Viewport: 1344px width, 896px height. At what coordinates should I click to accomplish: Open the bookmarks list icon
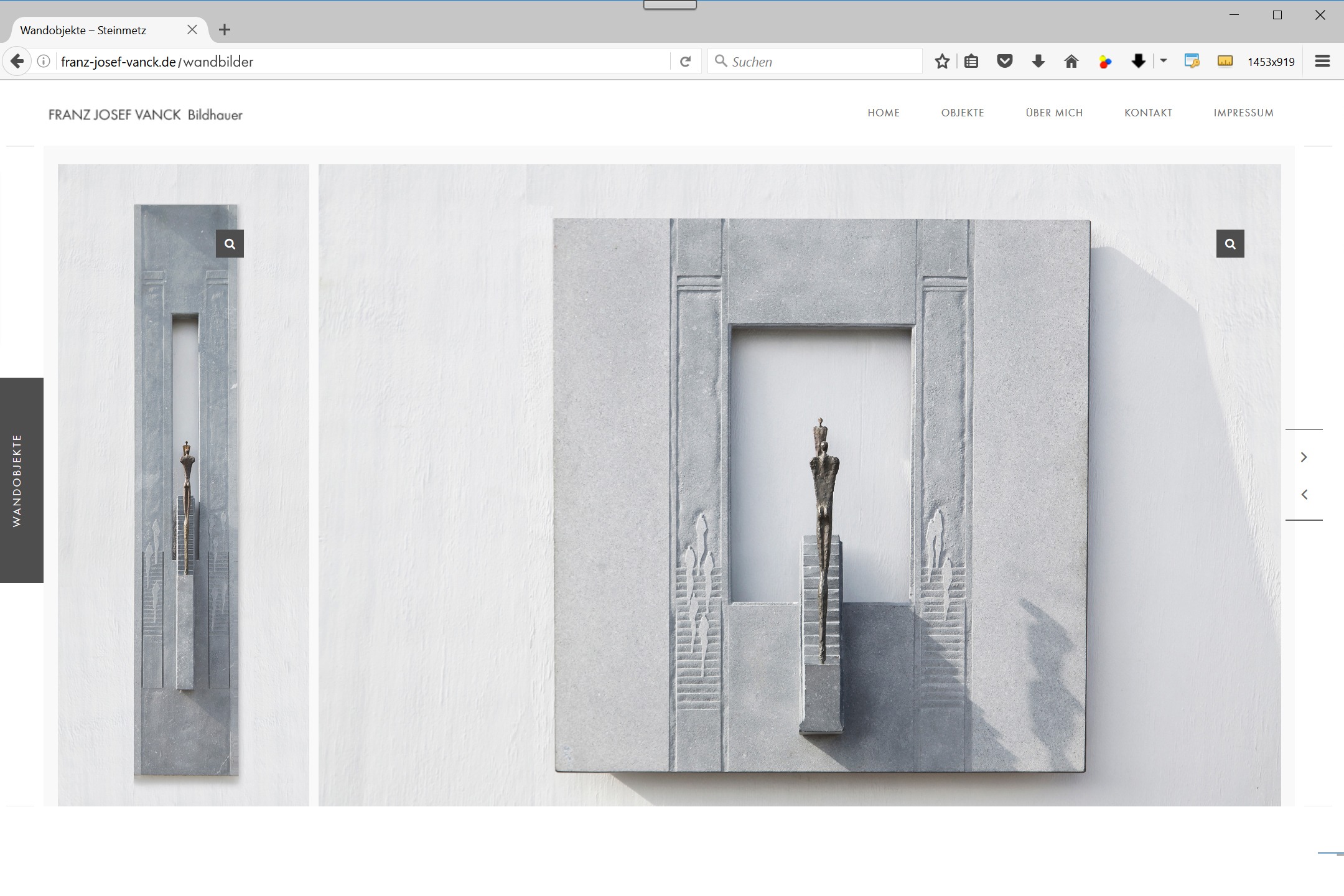tap(971, 61)
